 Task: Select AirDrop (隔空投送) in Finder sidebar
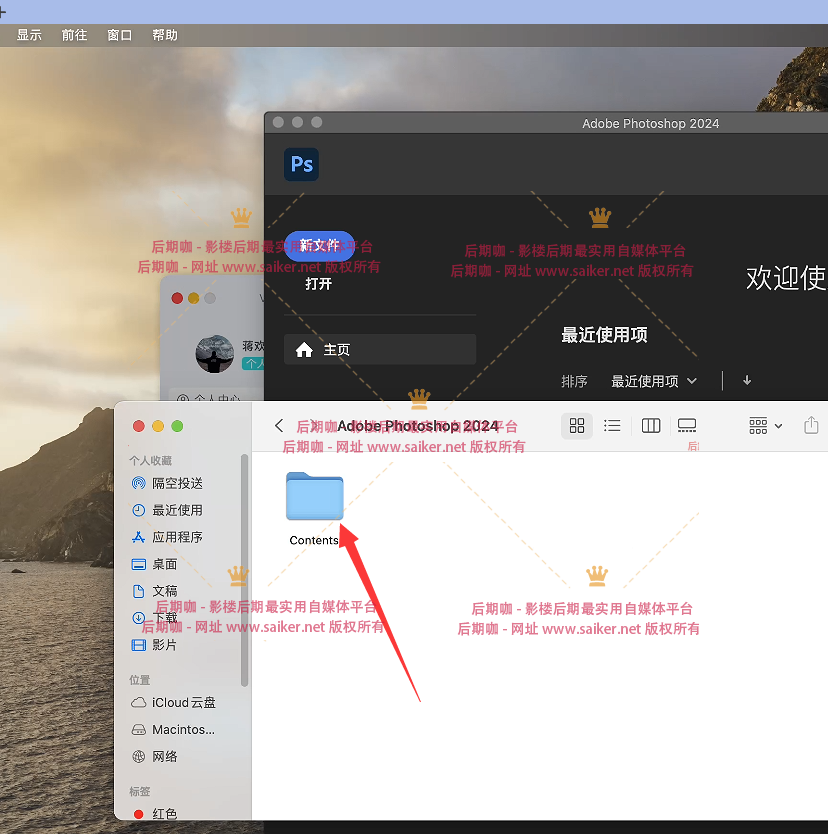[x=168, y=483]
